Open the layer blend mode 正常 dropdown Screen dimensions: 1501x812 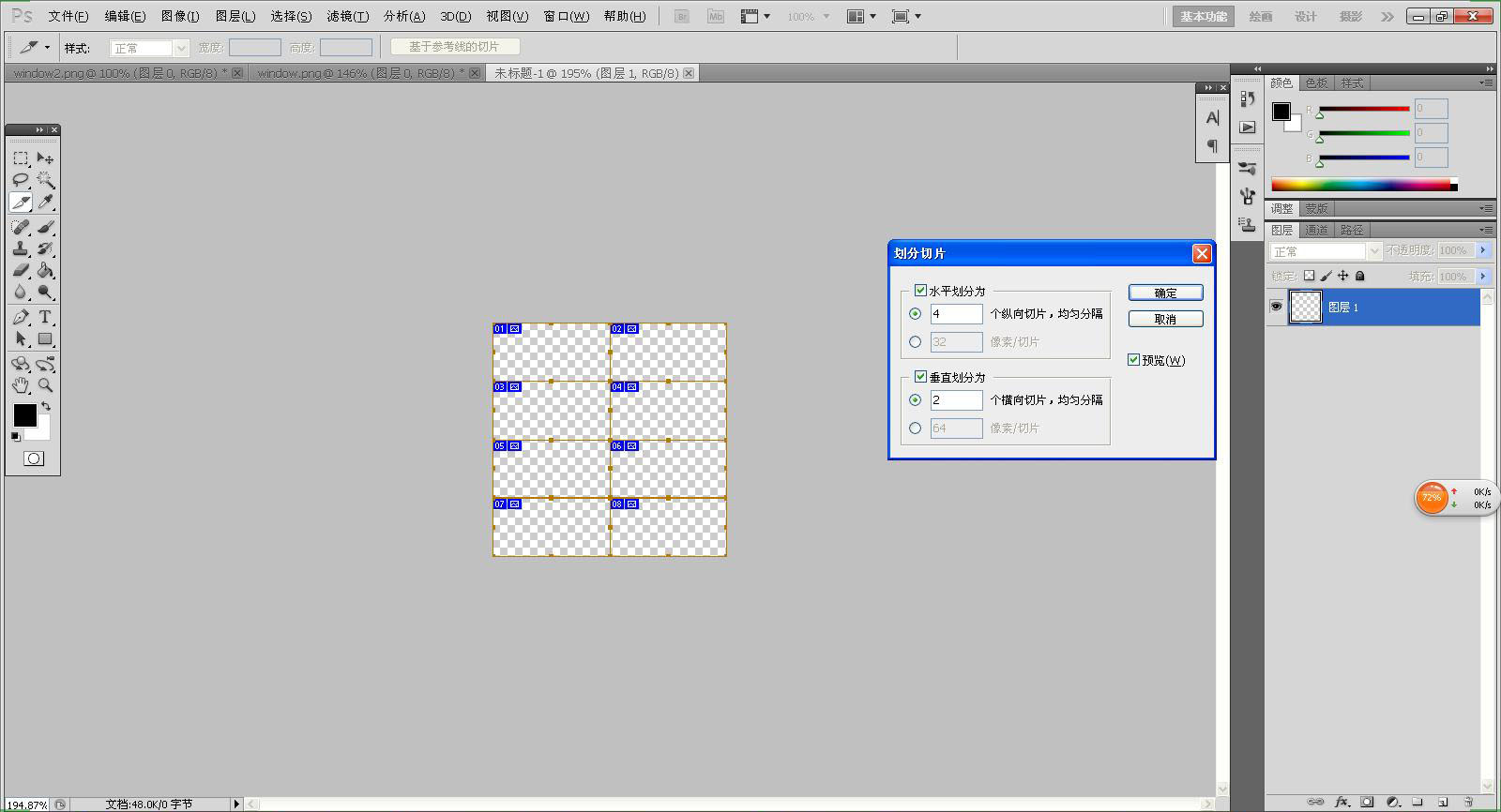click(1326, 251)
